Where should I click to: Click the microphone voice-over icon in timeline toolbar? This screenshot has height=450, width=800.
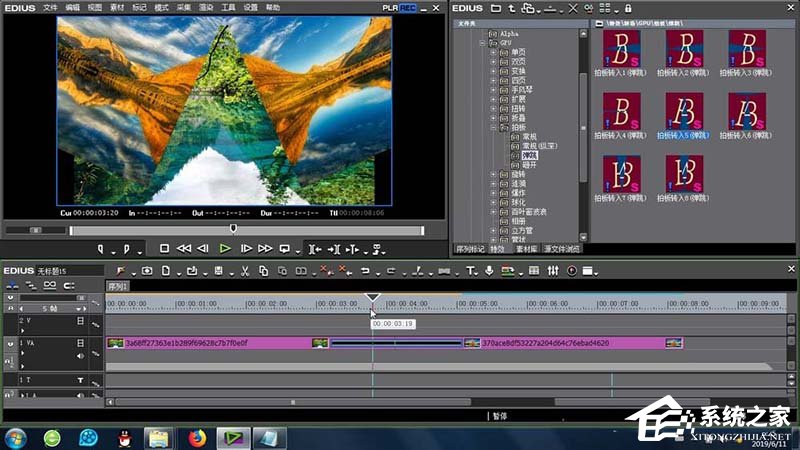pos(489,271)
